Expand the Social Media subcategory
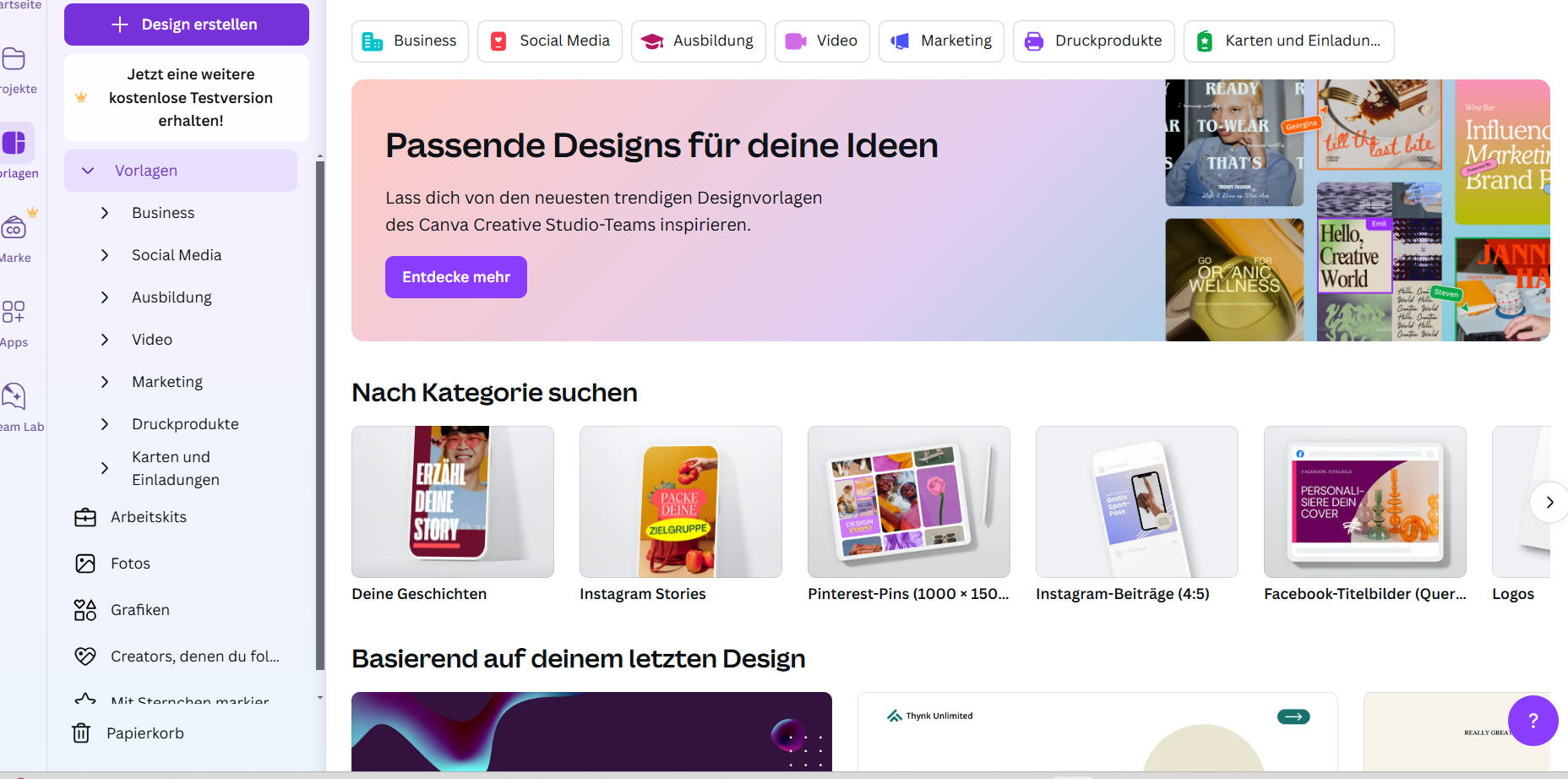 (105, 255)
